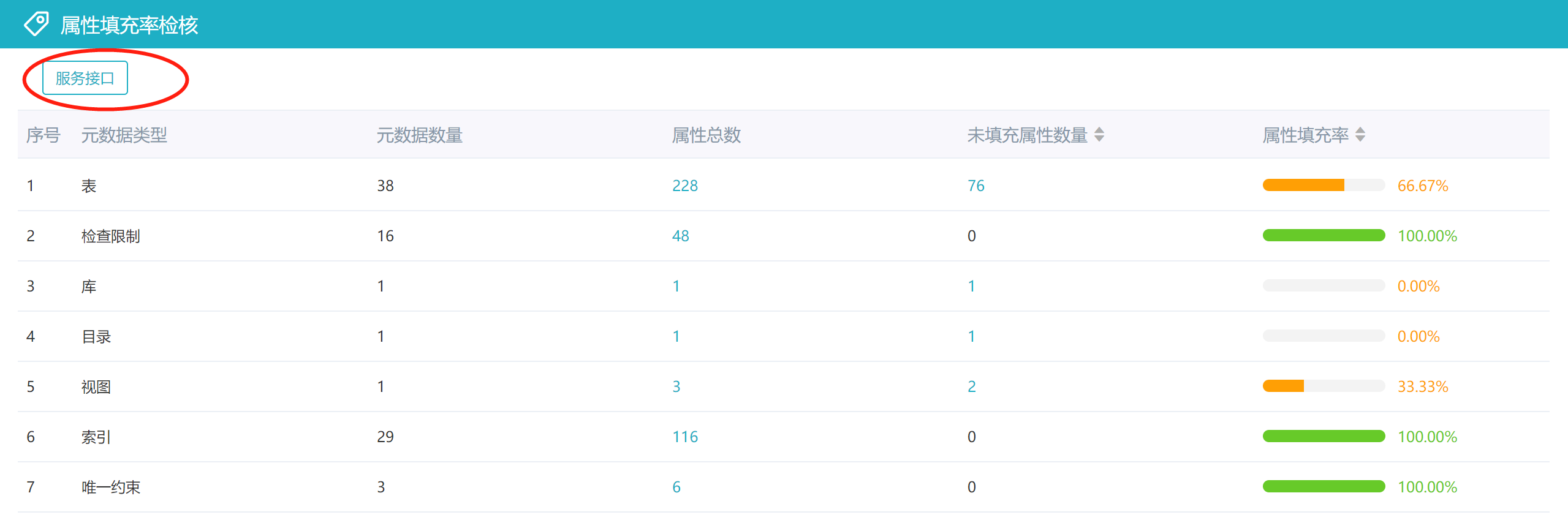Select the 属性总数 column header
This screenshot has height=523, width=1568.
point(706,135)
